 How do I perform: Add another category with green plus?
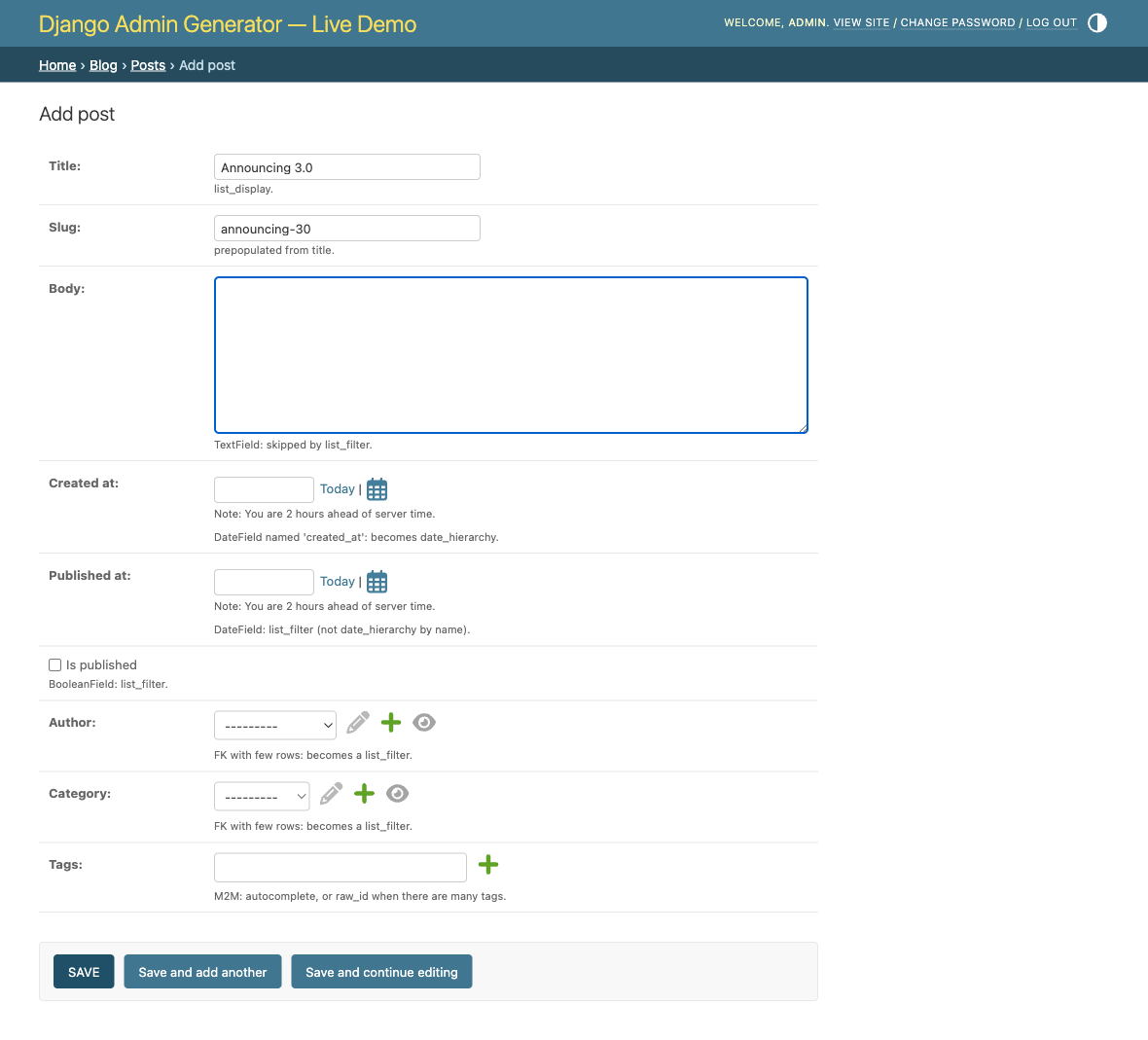point(364,793)
